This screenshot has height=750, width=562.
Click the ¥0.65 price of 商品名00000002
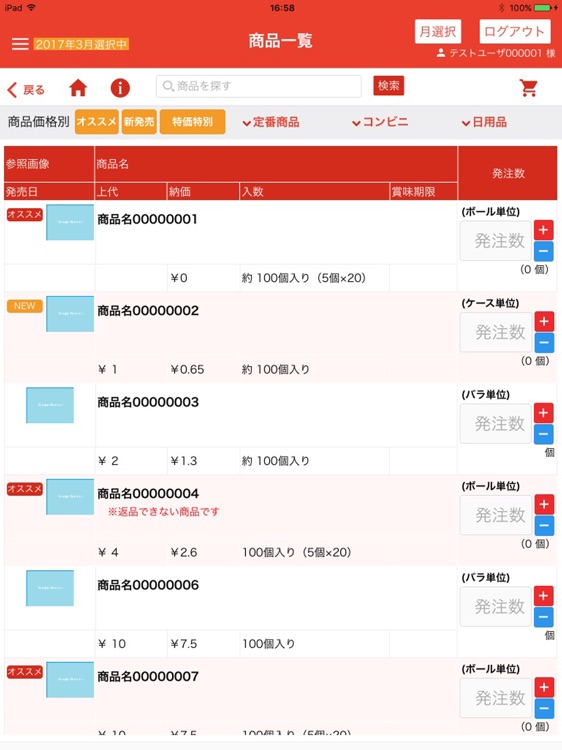(x=187, y=369)
